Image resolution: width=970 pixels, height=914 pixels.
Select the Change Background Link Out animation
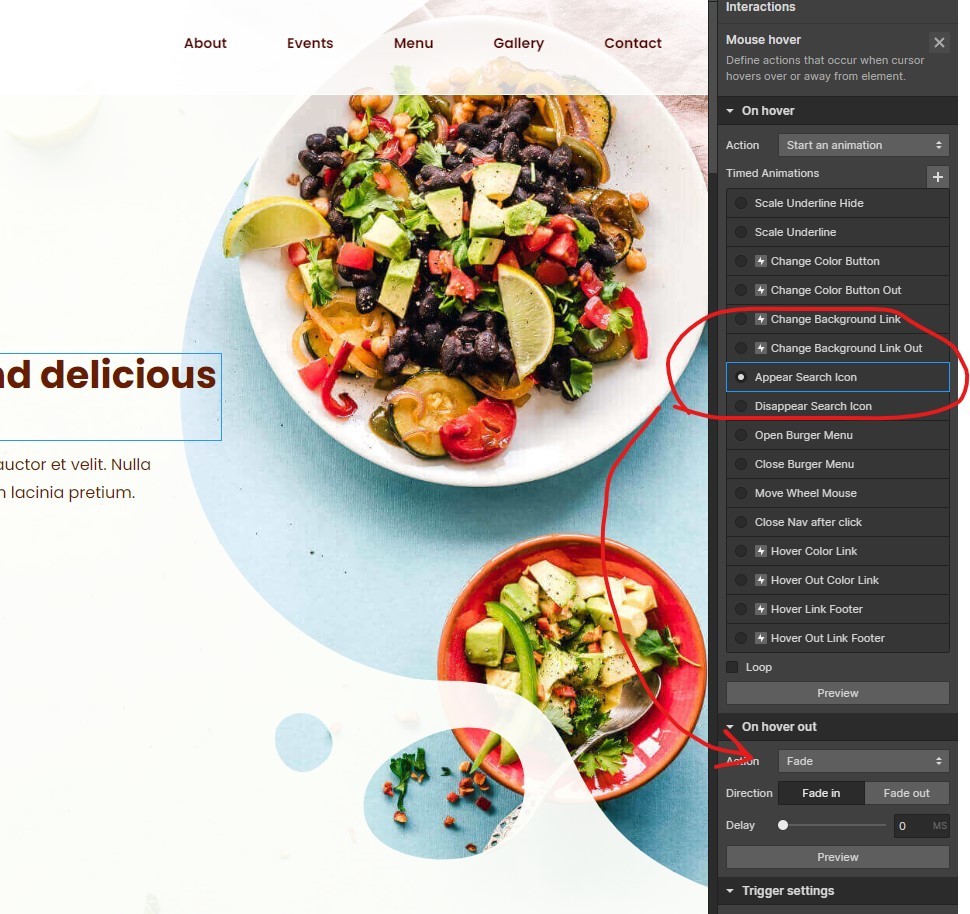pos(838,348)
